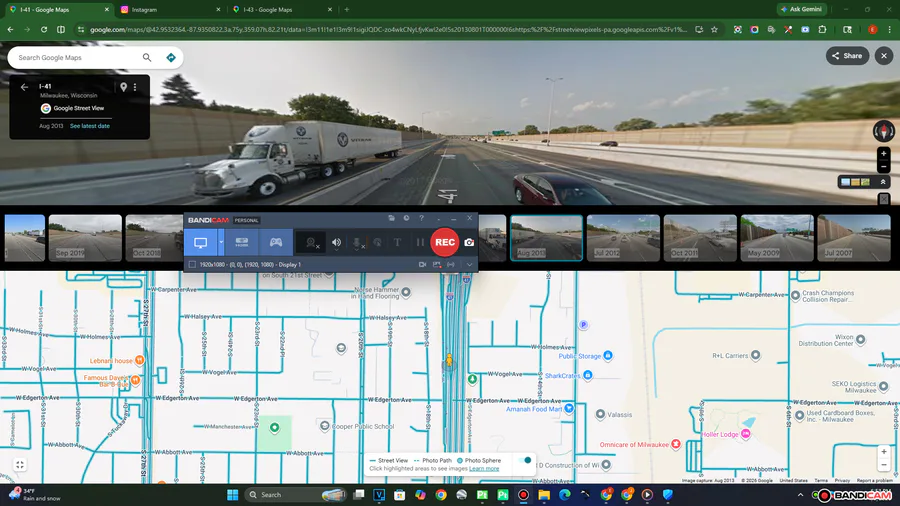Image resolution: width=900 pixels, height=506 pixels.
Task: Collapse the imagery timeline chevrons
Action: coord(883,182)
